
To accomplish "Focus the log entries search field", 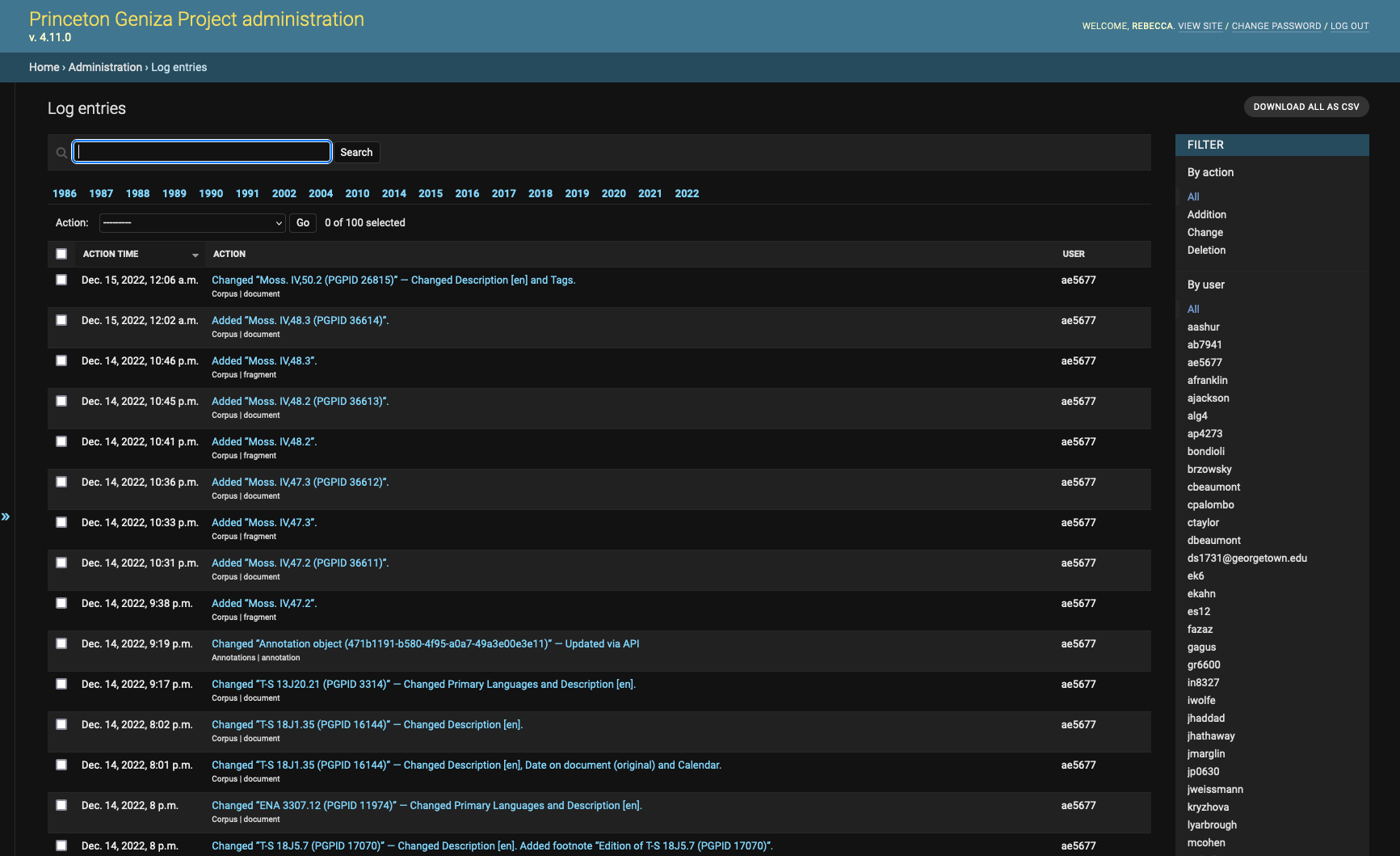I will [202, 152].
